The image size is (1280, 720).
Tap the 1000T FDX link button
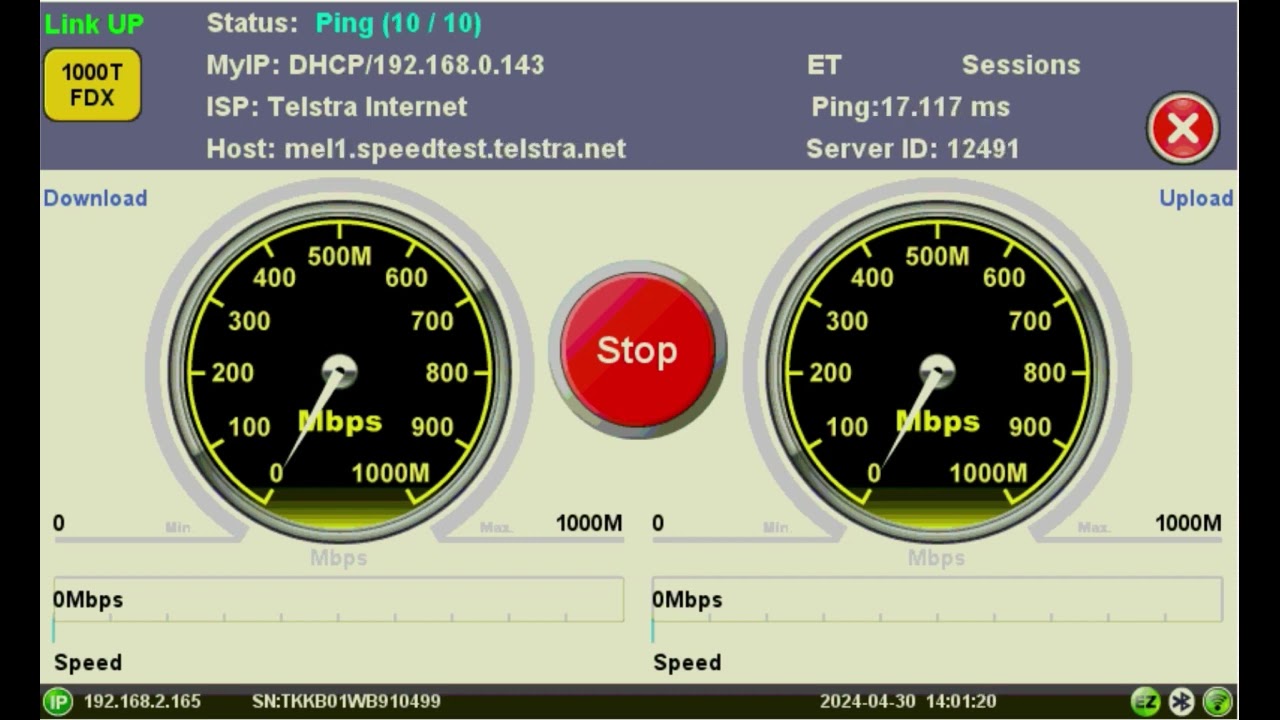92,85
